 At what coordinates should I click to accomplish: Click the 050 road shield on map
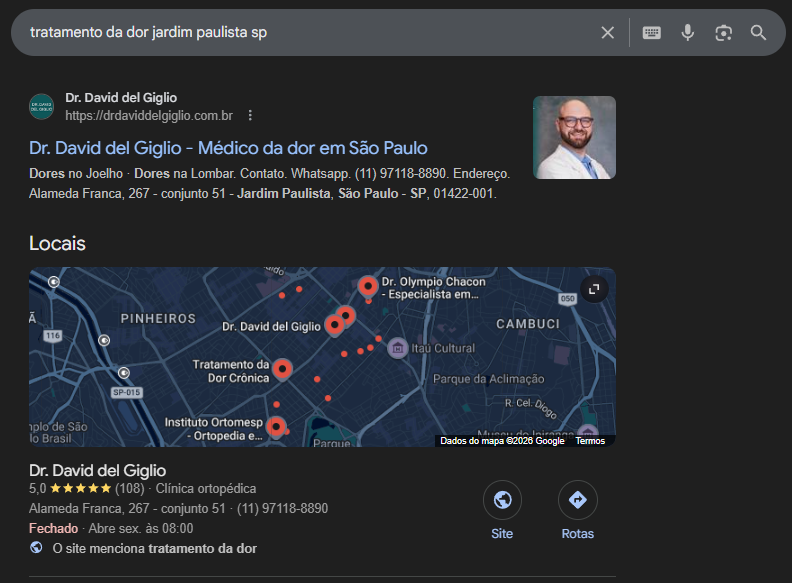567,299
